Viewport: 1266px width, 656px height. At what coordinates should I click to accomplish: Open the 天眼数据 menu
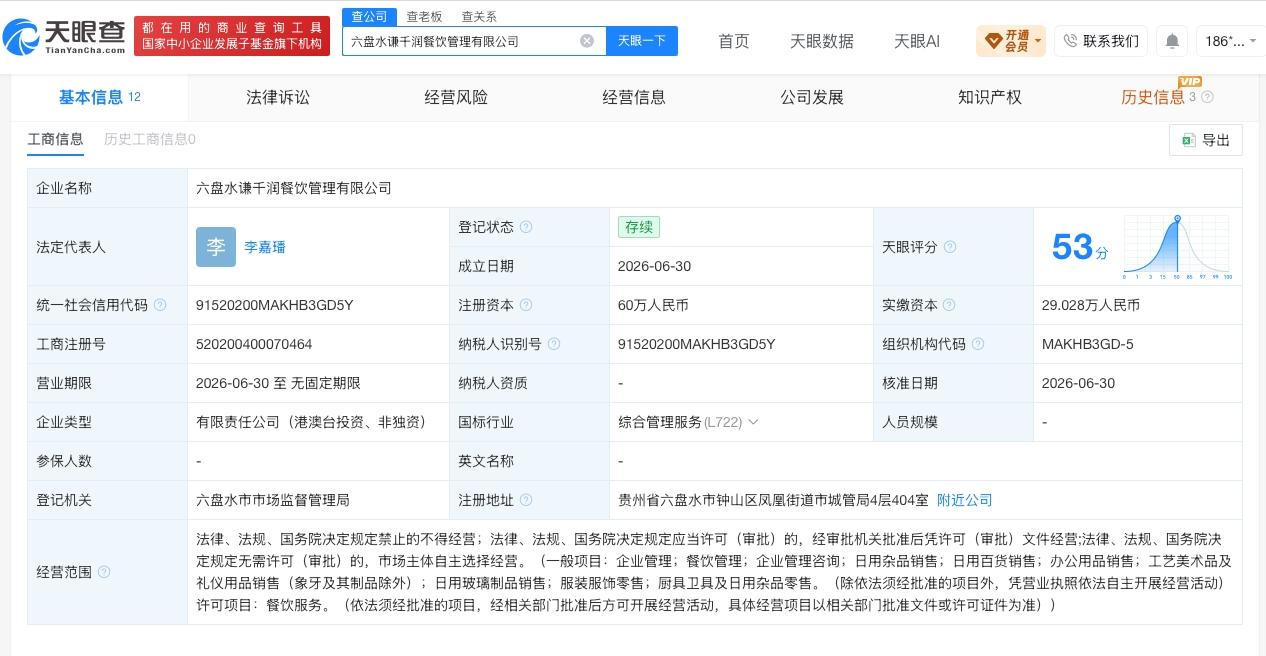coord(822,41)
